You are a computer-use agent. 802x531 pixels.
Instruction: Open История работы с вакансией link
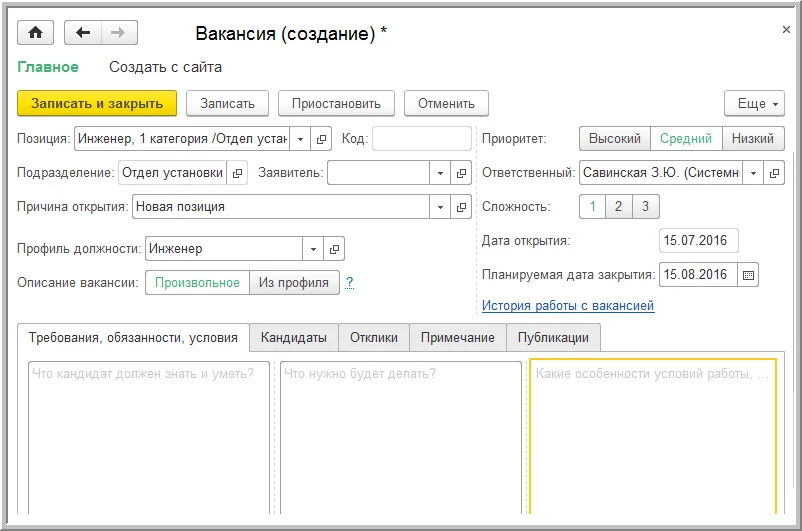pos(568,306)
